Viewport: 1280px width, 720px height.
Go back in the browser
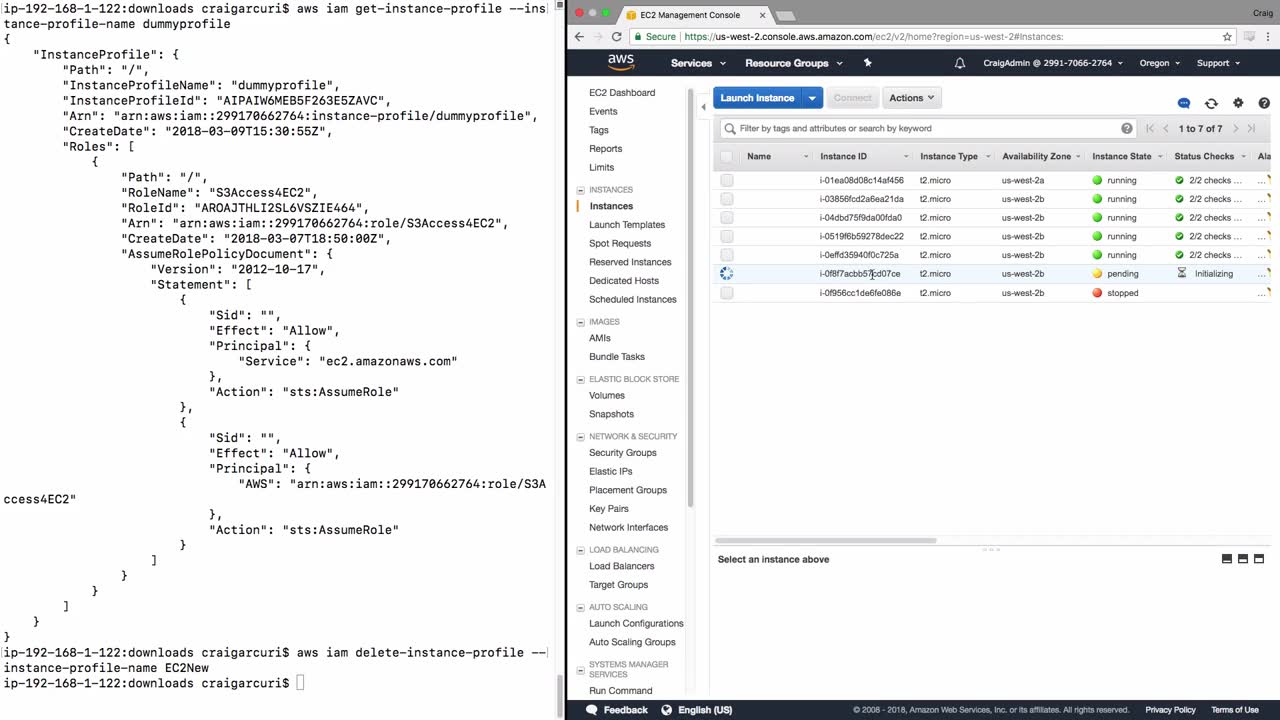579,37
